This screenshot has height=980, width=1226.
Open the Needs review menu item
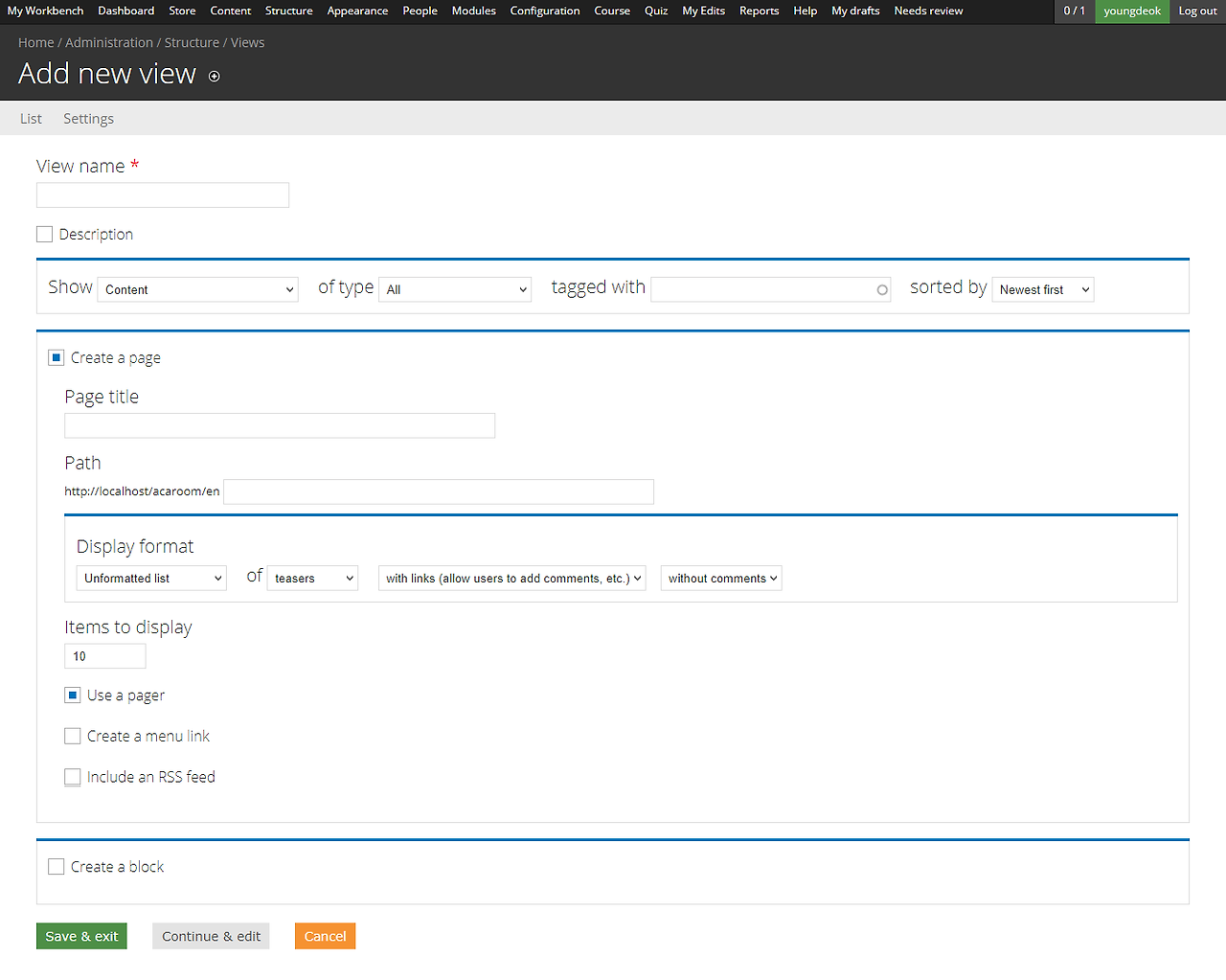928,11
